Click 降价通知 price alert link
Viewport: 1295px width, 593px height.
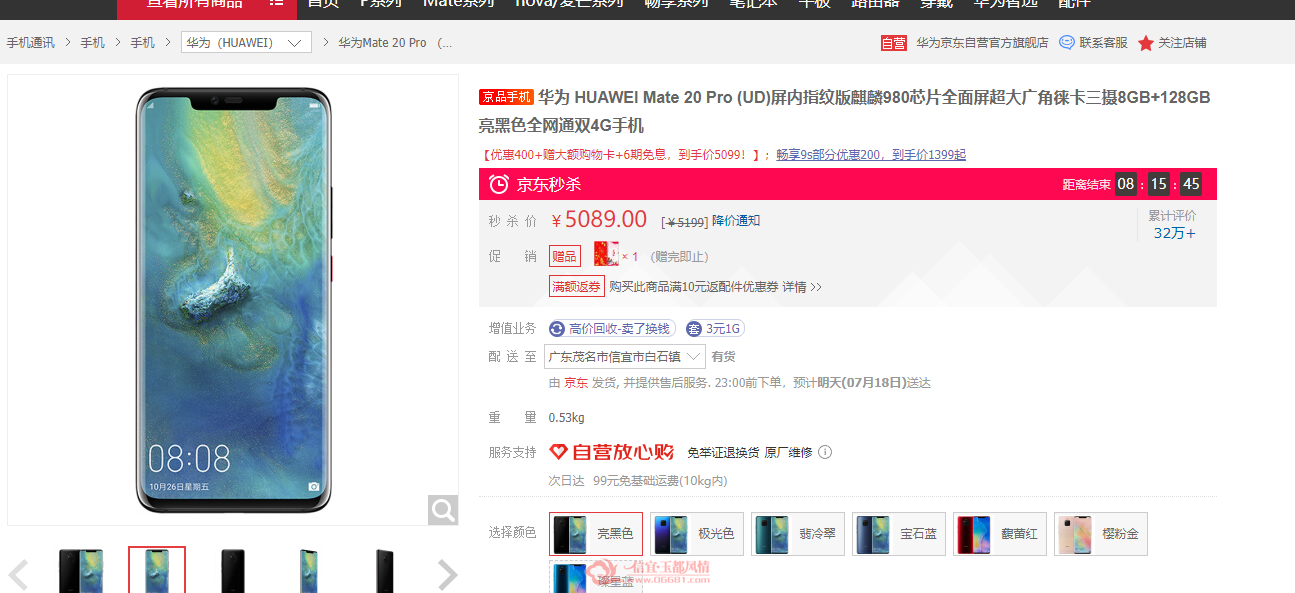[x=736, y=220]
